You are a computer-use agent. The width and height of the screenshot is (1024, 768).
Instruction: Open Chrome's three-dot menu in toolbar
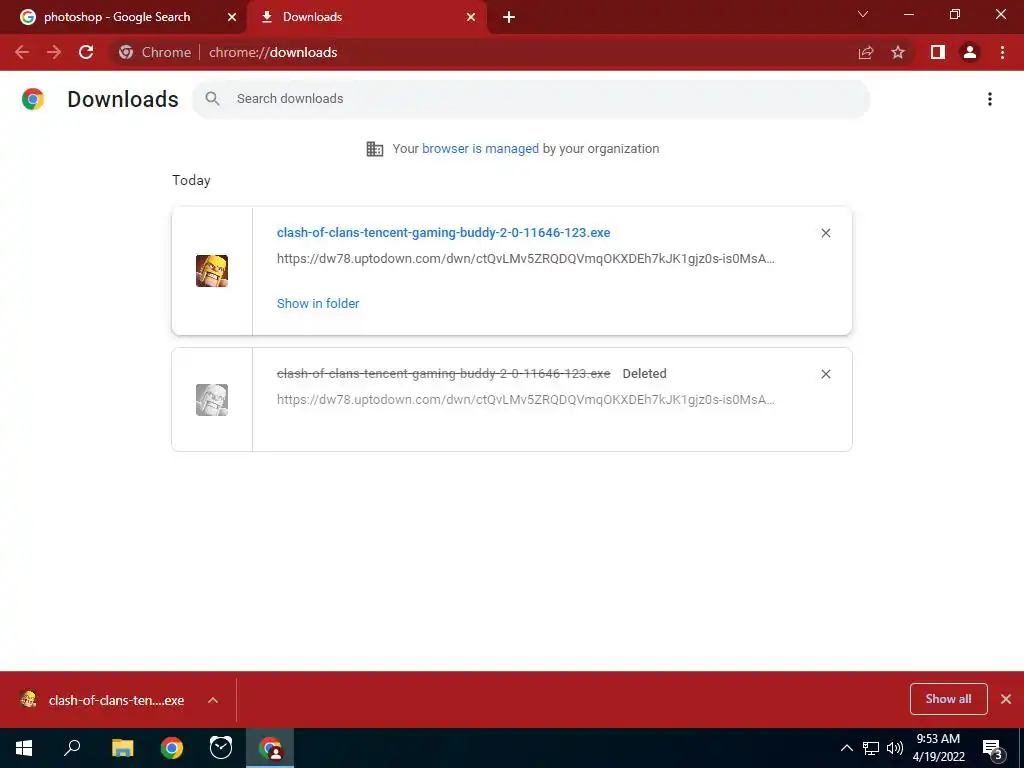tap(1002, 52)
